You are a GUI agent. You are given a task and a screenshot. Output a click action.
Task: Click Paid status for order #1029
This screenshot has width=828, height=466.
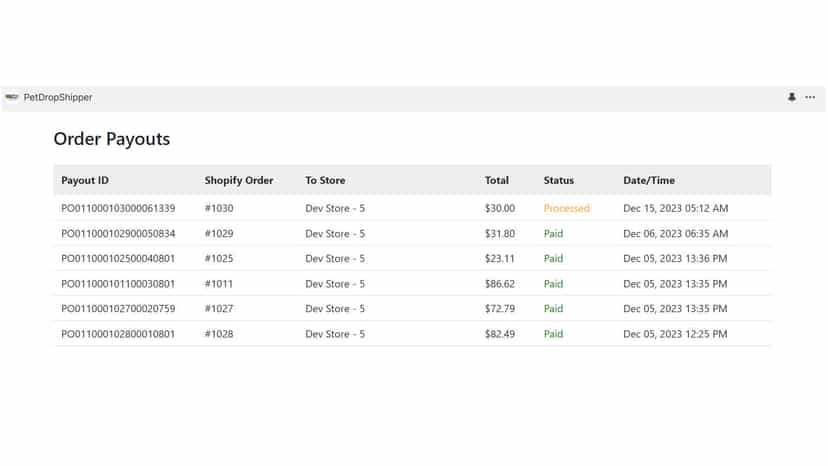point(553,234)
